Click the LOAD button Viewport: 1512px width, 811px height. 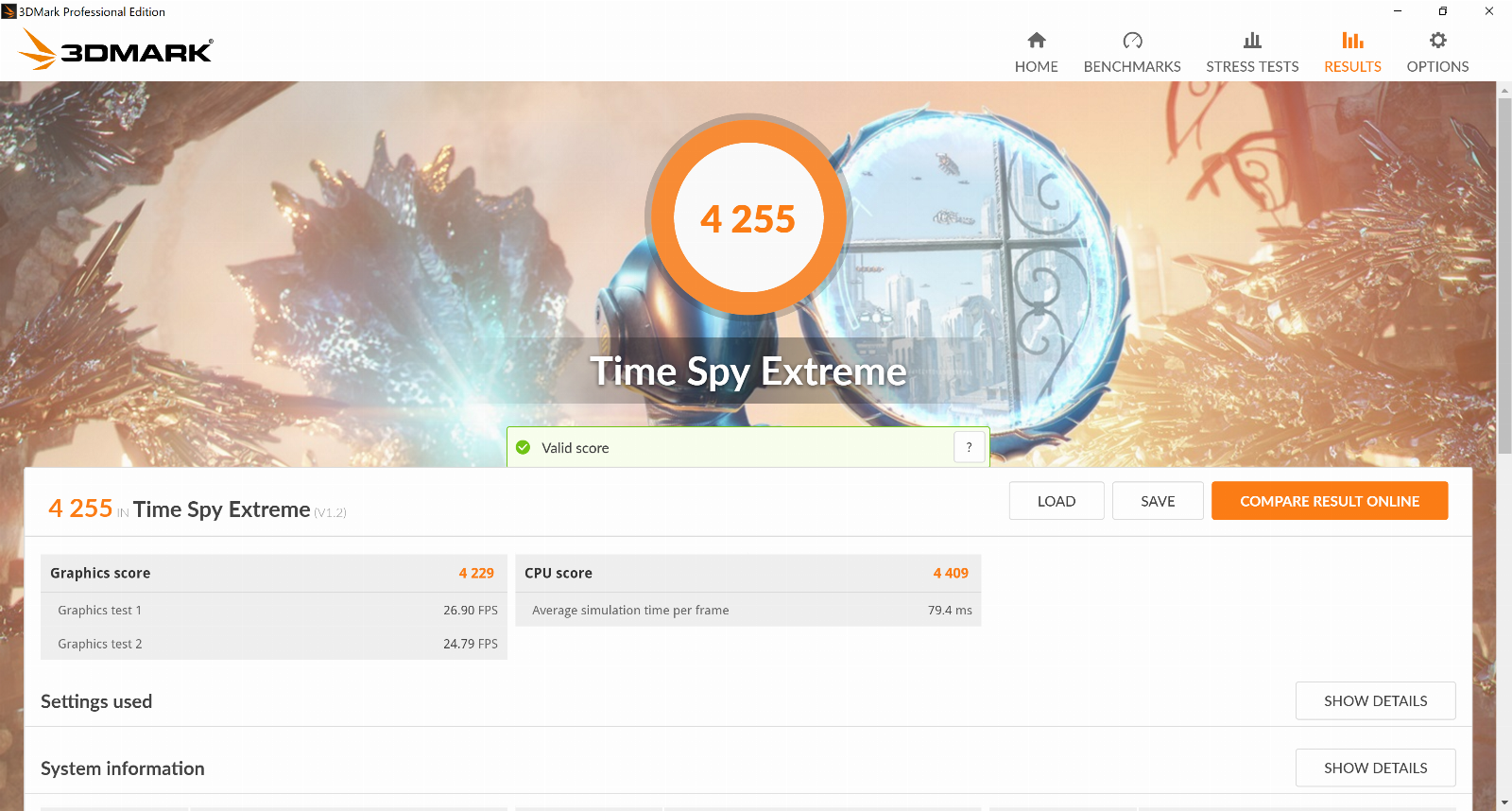pos(1057,501)
